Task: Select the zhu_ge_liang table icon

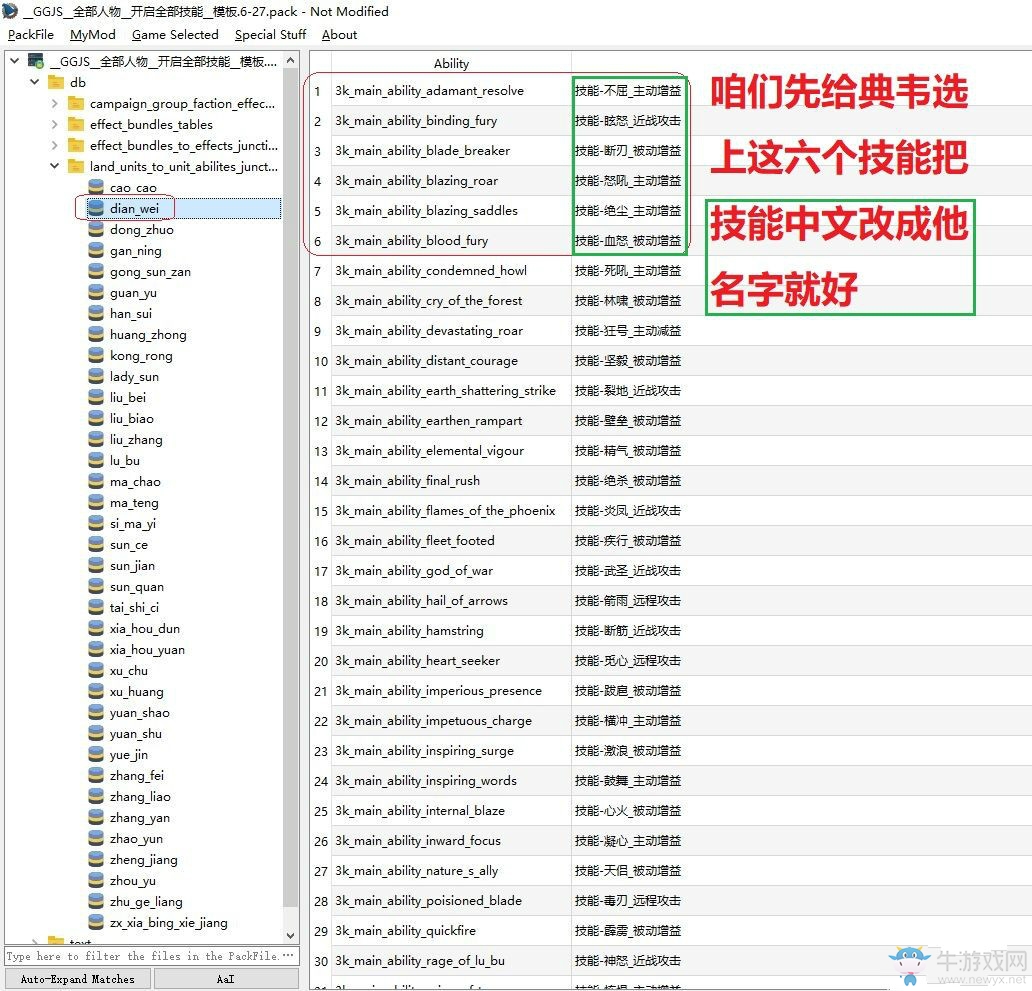Action: point(96,902)
